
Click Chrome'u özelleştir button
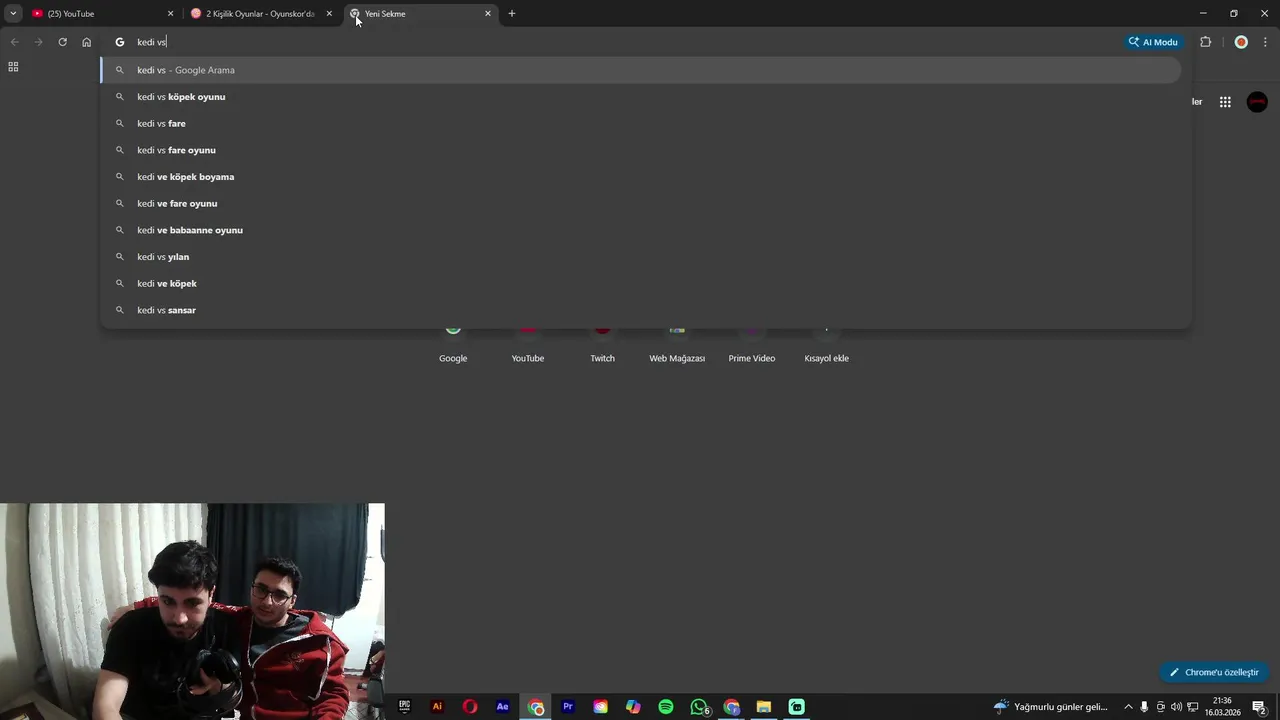tap(1214, 673)
